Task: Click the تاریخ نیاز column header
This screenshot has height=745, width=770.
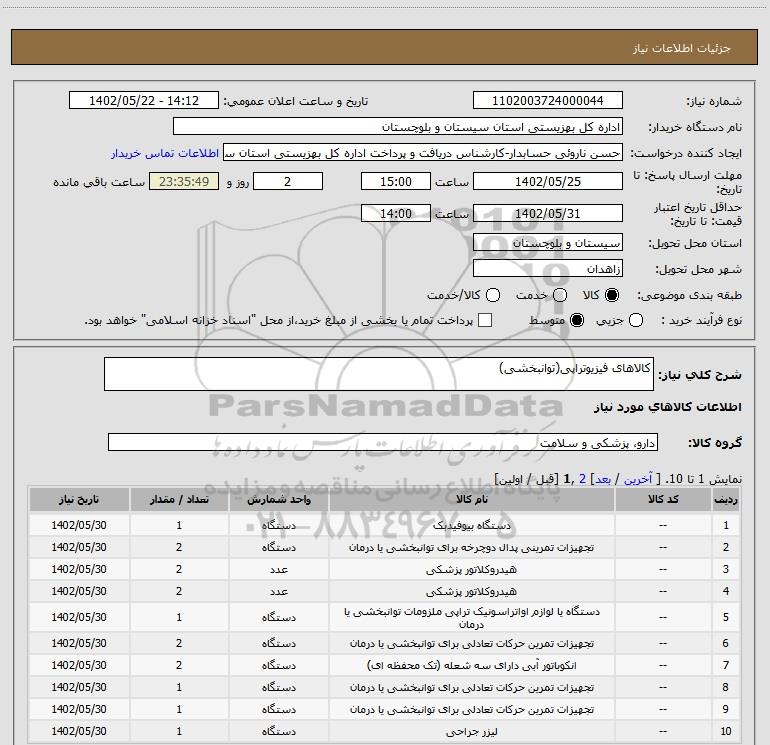Action: tap(79, 499)
